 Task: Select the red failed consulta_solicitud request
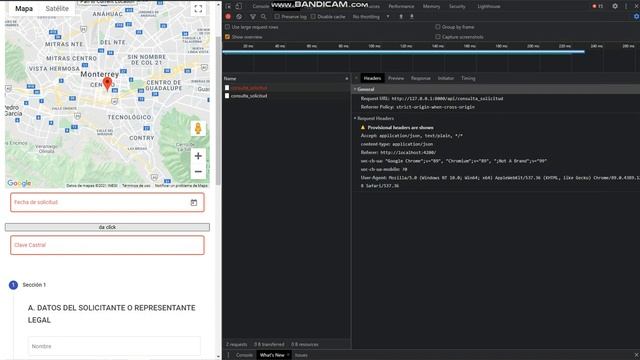[249, 88]
